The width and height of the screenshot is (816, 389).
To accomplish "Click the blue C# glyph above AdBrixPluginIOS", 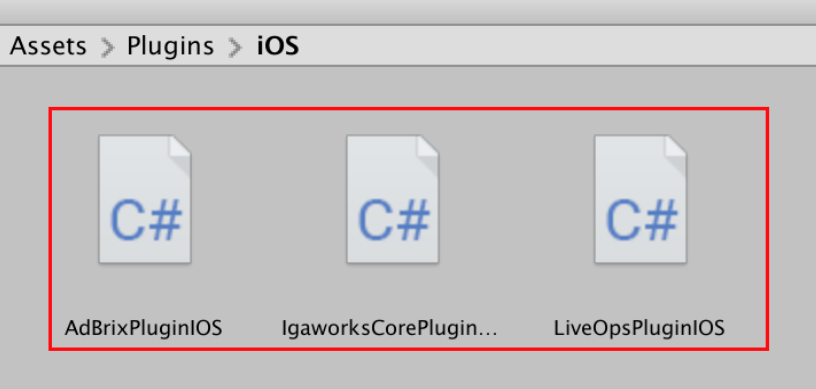I will [146, 220].
